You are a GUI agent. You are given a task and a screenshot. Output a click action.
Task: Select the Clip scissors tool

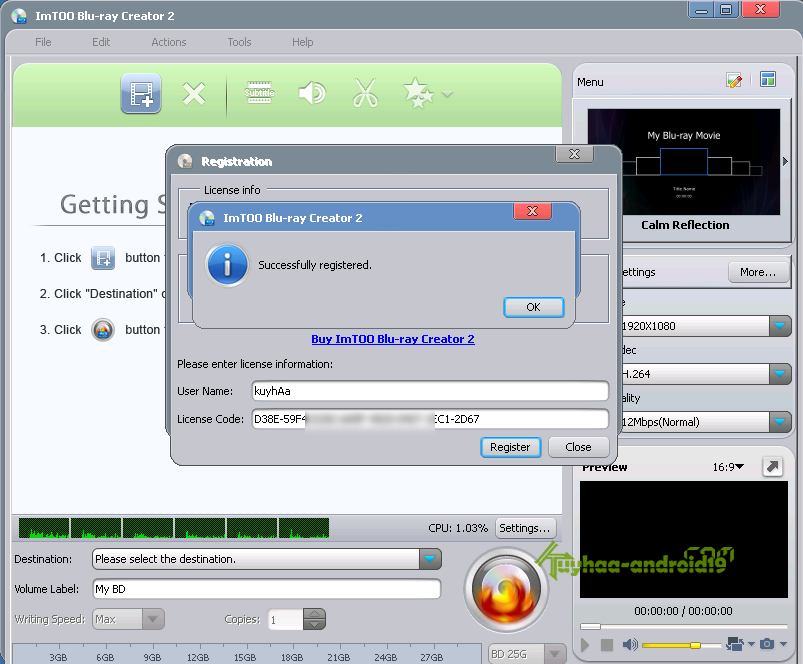(x=365, y=93)
